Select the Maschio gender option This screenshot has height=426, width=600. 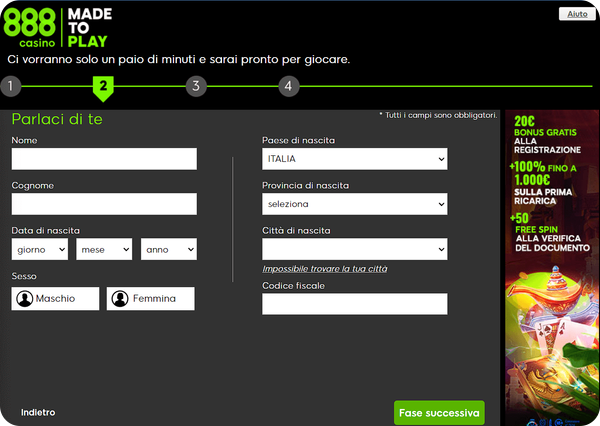55,299
